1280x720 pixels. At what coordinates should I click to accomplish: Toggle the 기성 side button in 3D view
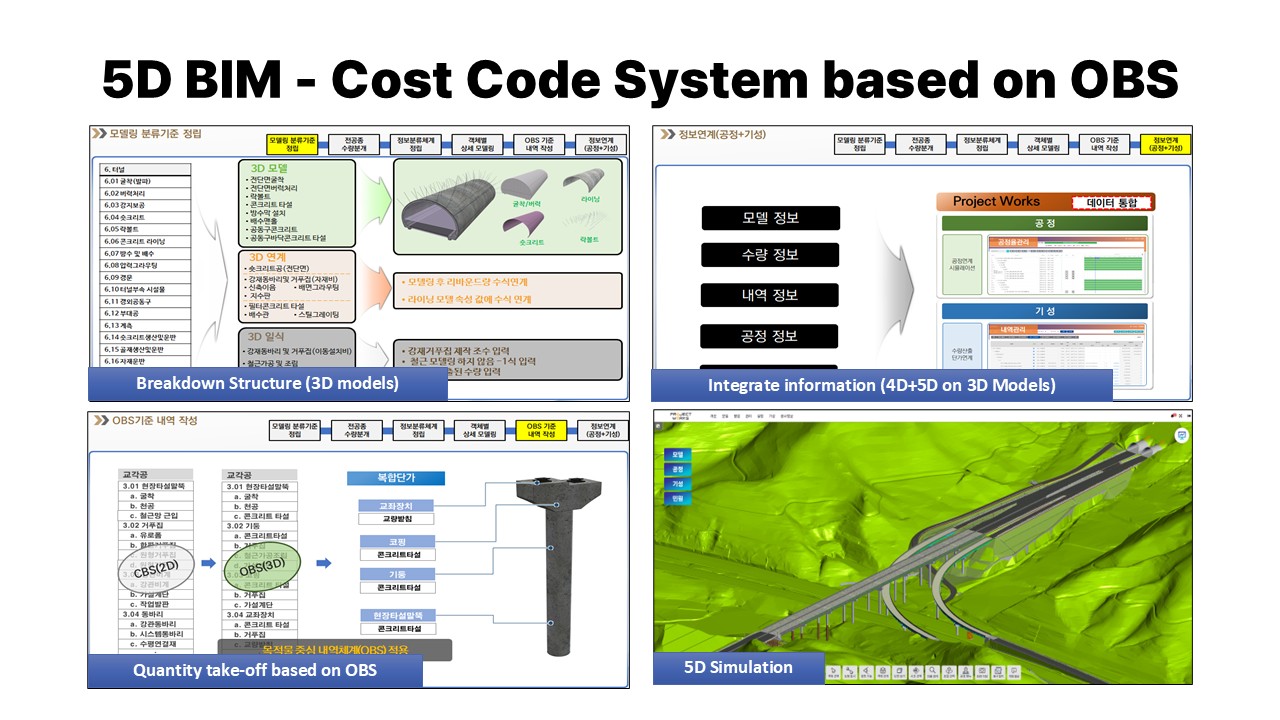click(x=678, y=483)
